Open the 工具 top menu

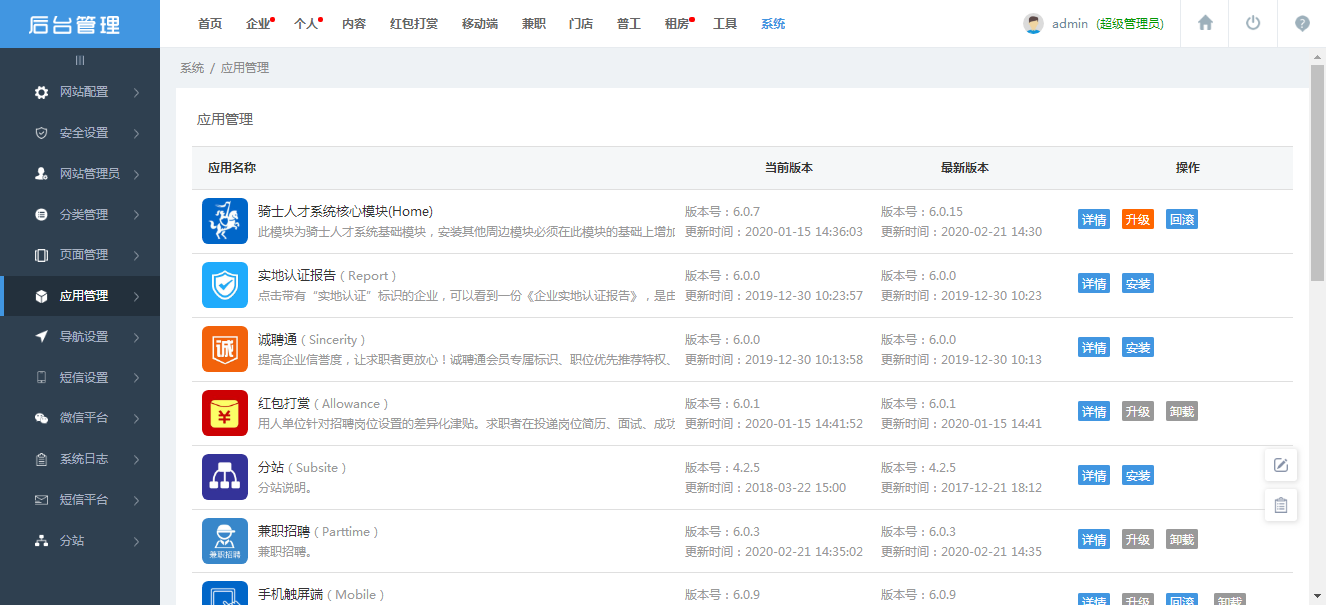click(x=725, y=24)
